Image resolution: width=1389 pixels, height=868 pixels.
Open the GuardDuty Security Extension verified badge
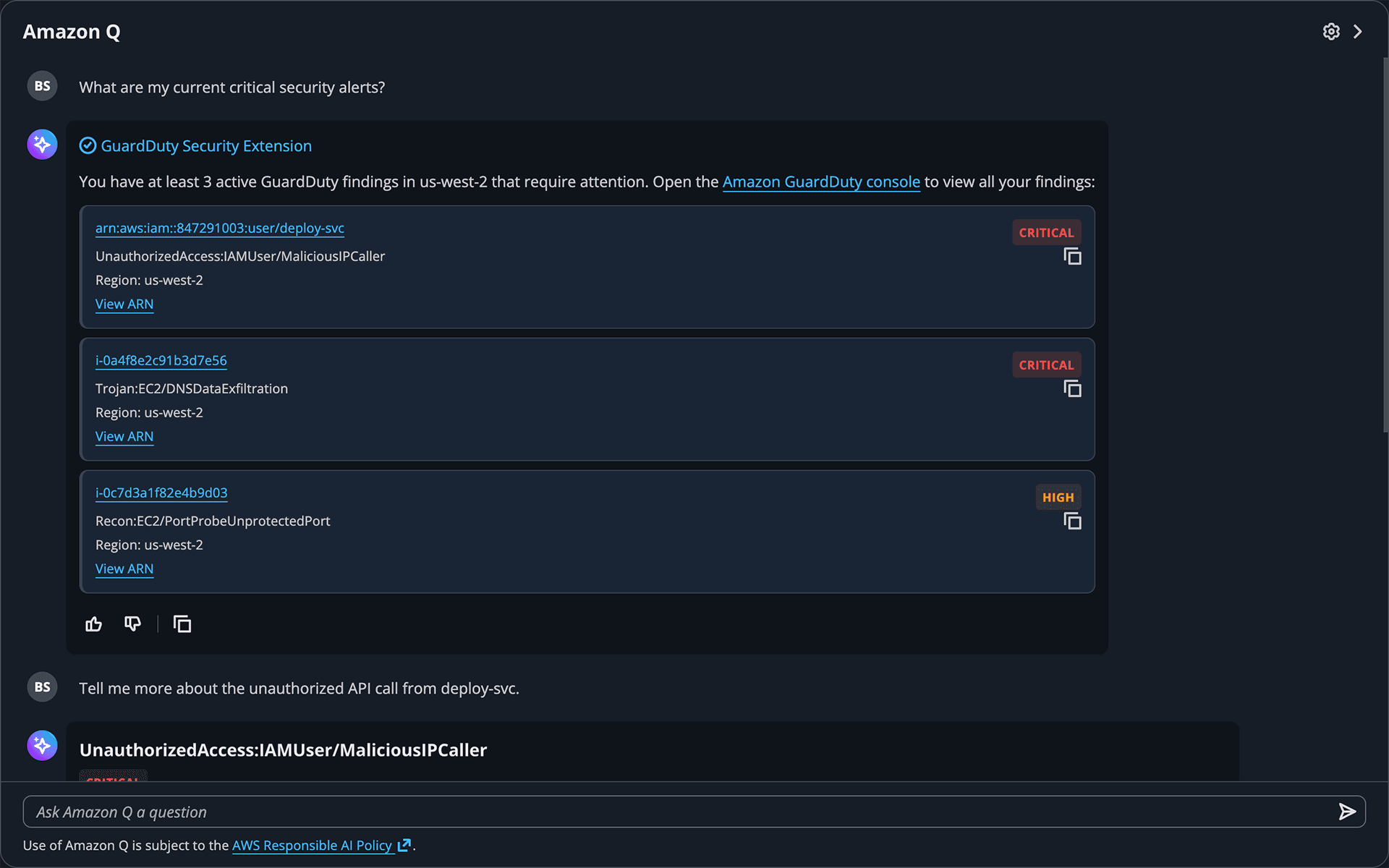[87, 145]
